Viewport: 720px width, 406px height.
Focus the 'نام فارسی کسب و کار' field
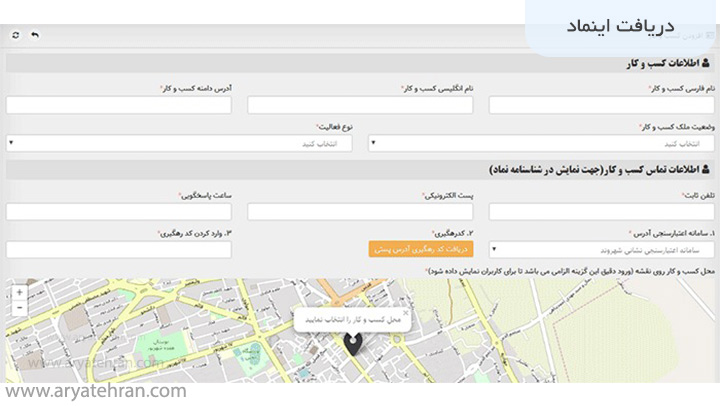[x=602, y=105]
